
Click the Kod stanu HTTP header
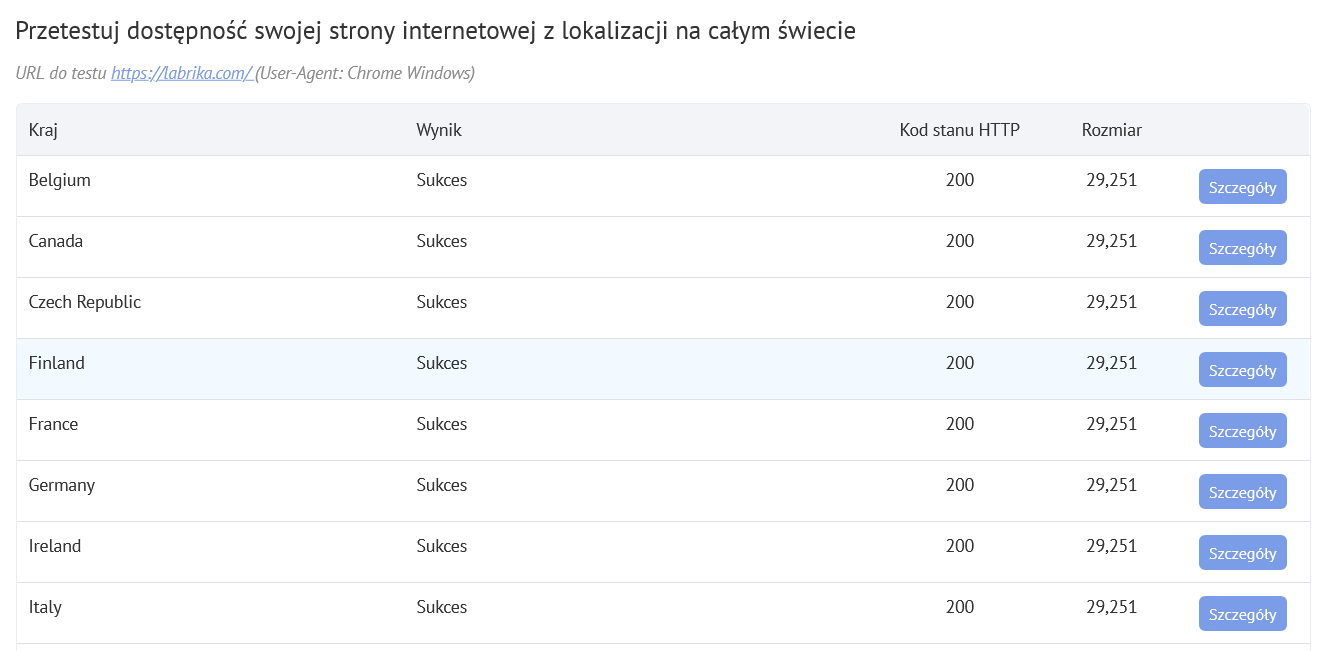point(959,129)
